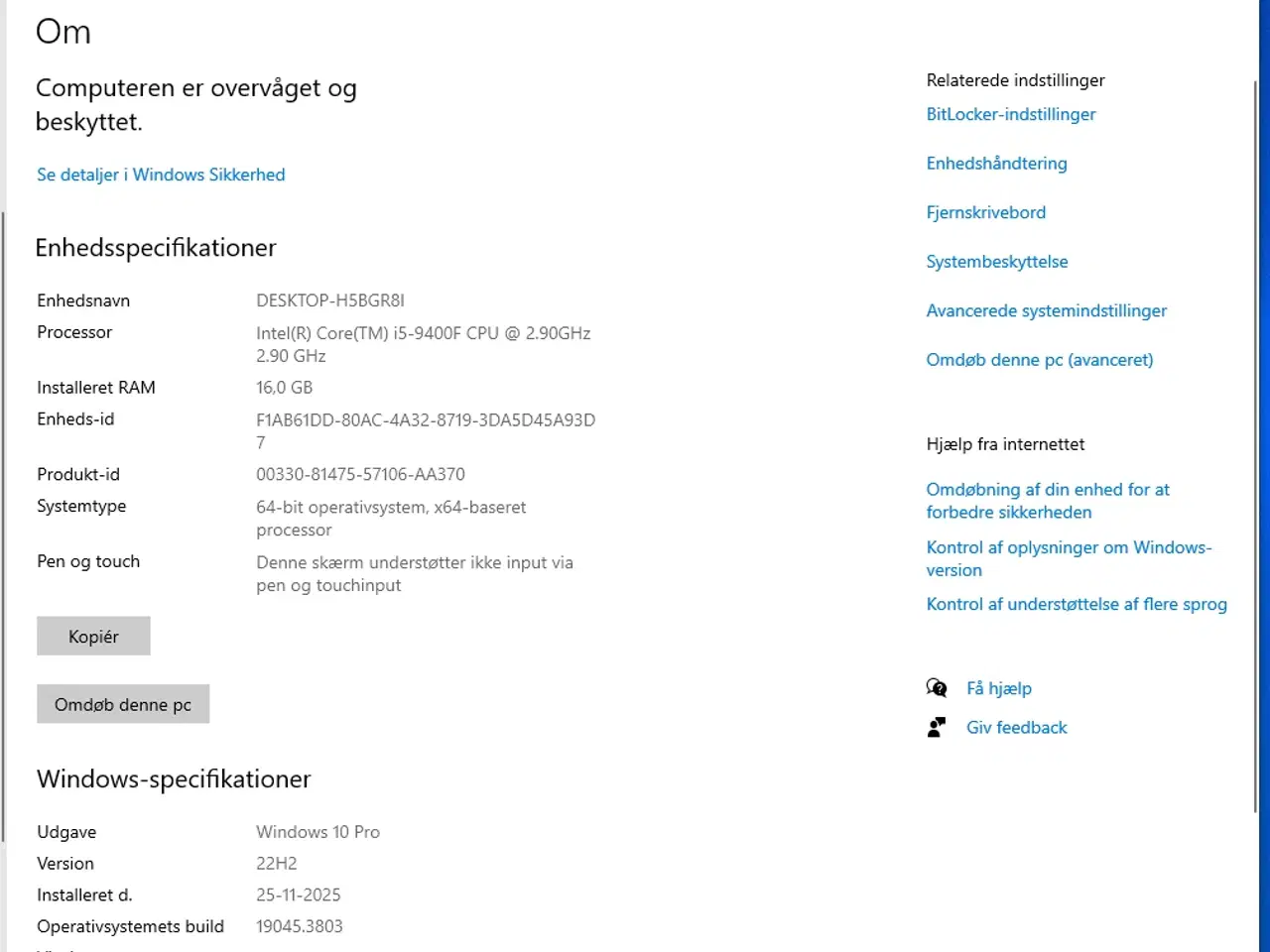
Task: Open Fjernskrivebord settings
Action: tap(985, 212)
